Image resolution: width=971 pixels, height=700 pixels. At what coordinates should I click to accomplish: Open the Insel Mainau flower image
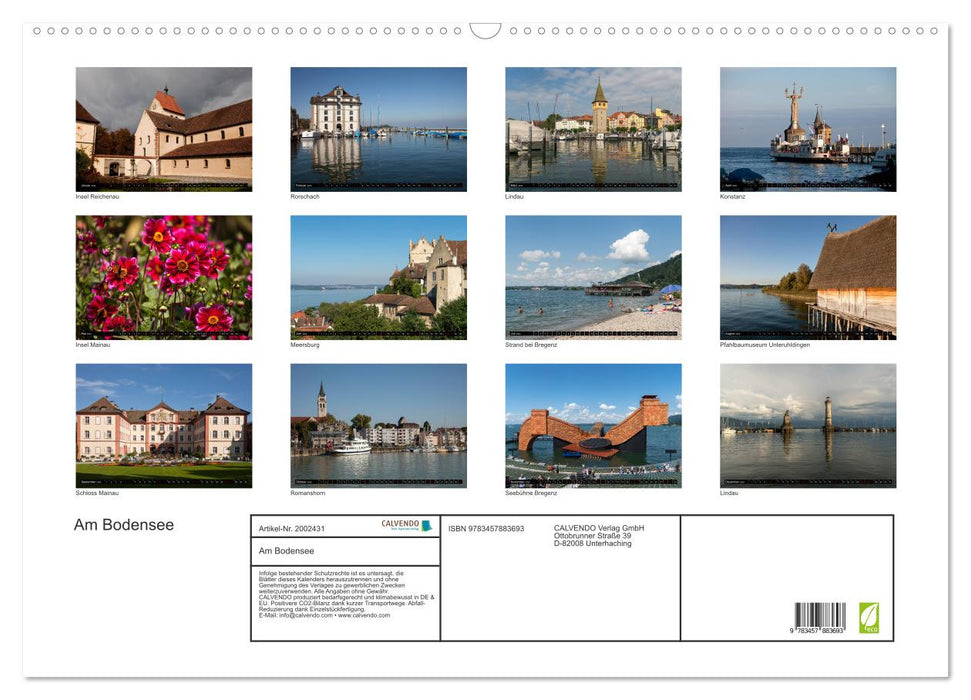pyautogui.click(x=164, y=277)
